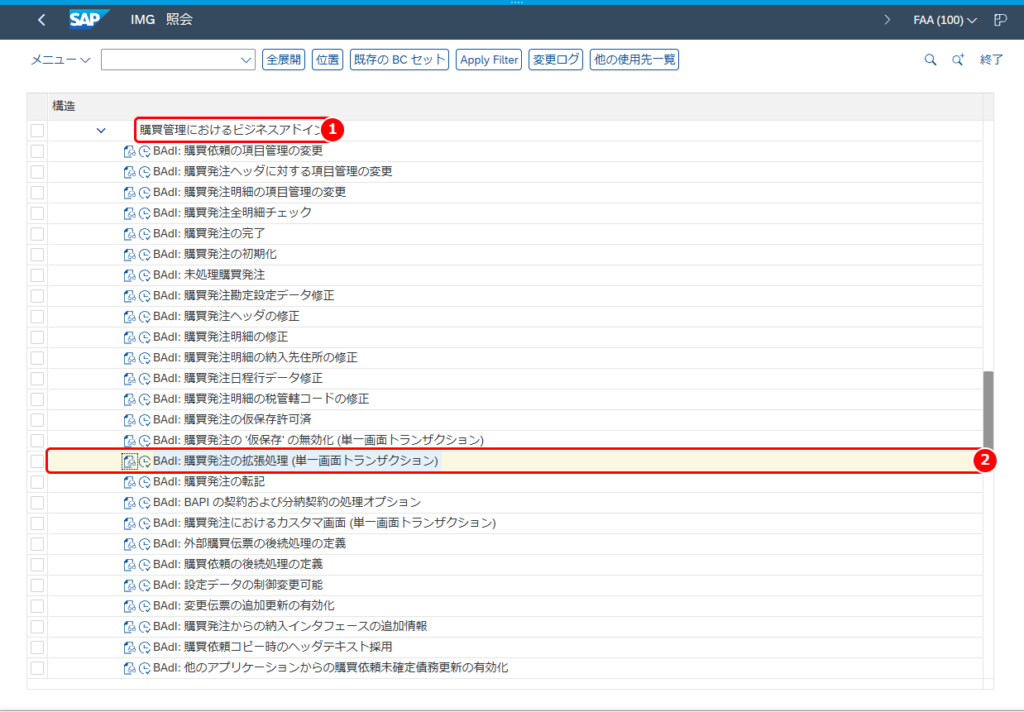Tick checkbox for BAPI の契約および分納契約 row

[37, 502]
